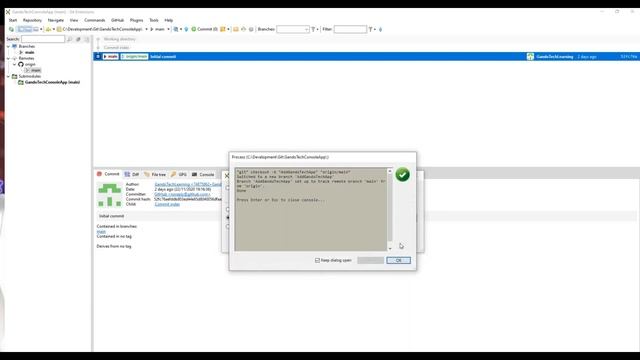Viewport: 640px width, 360px height.
Task: Collapse the Remotes tree node
Action: point(9,58)
